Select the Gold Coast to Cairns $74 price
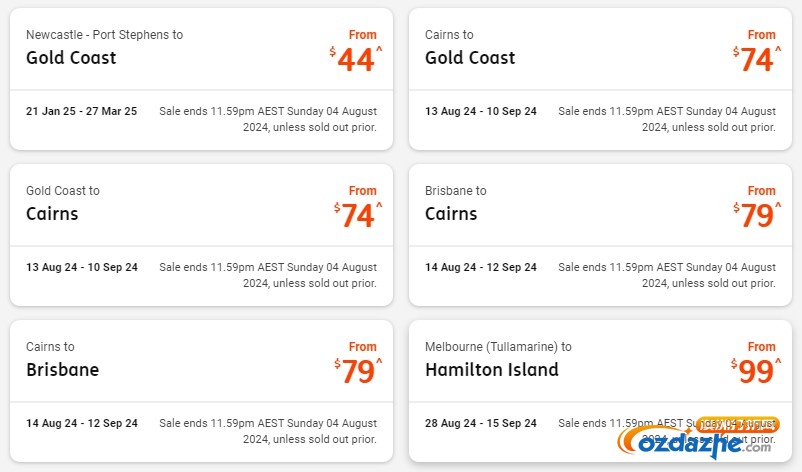Screen dimensions: 802x472 tap(358, 215)
